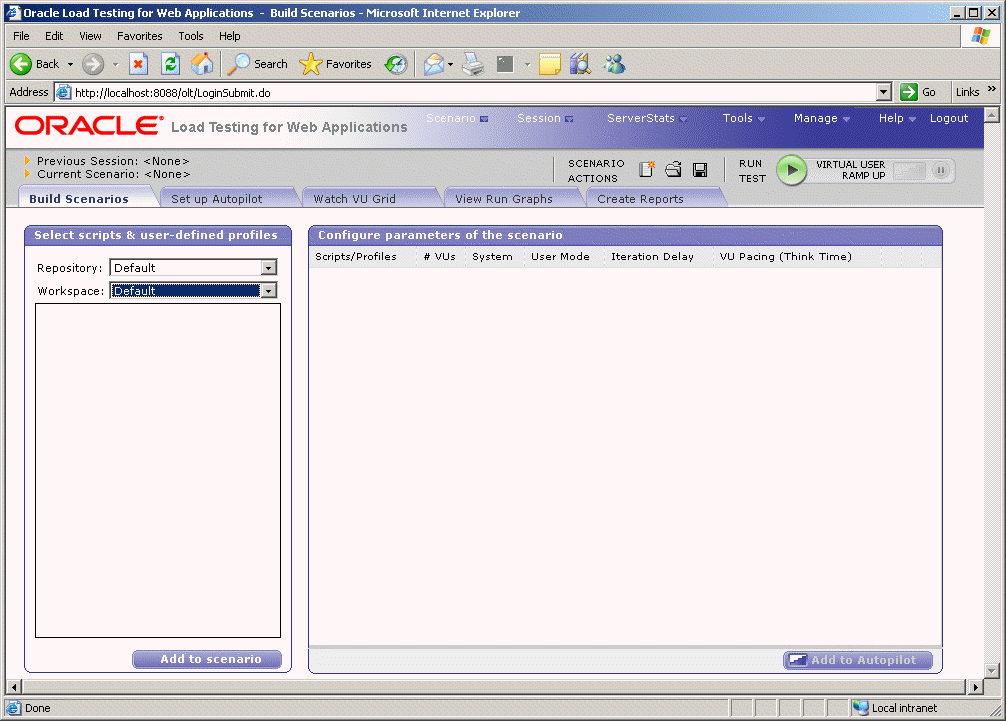Click the Add to scenario button

click(x=206, y=659)
